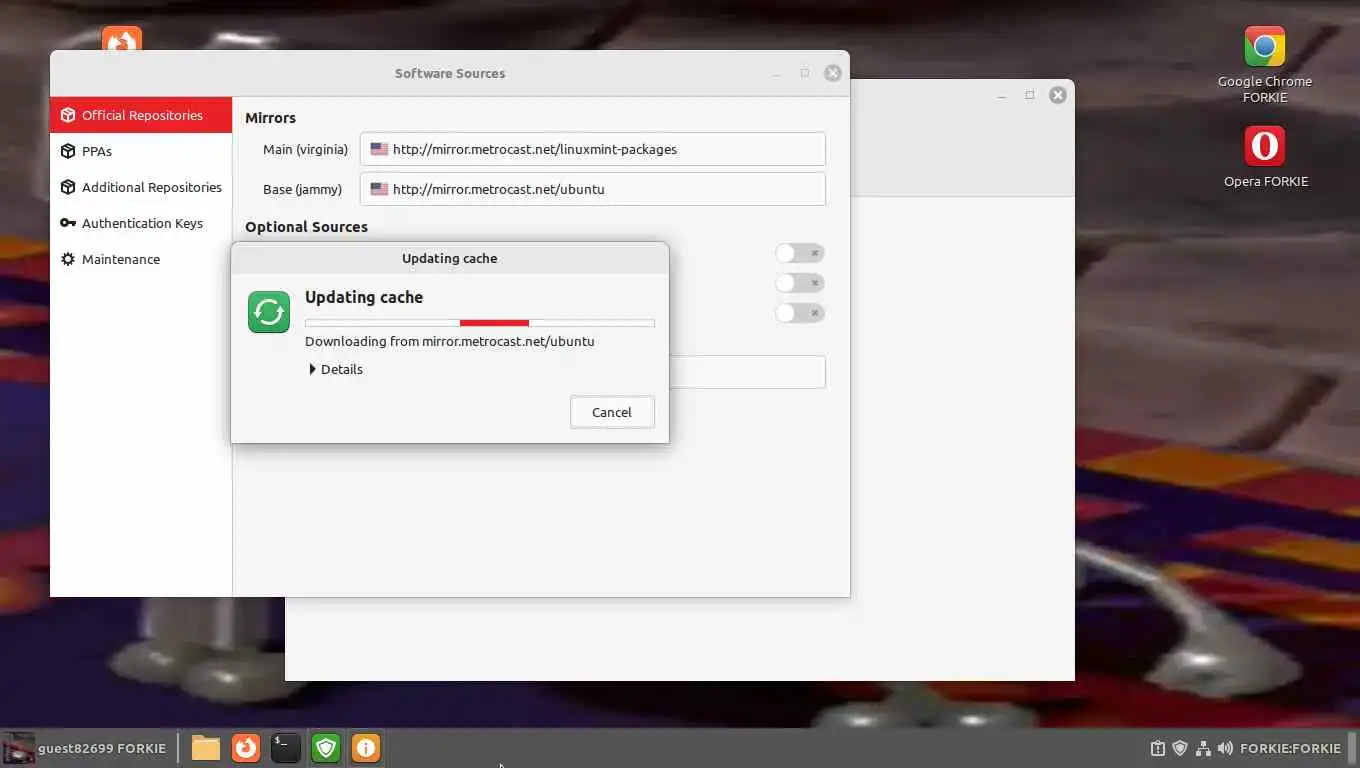Viewport: 1360px width, 768px height.
Task: Open the network connections tray icon
Action: [x=1203, y=748]
